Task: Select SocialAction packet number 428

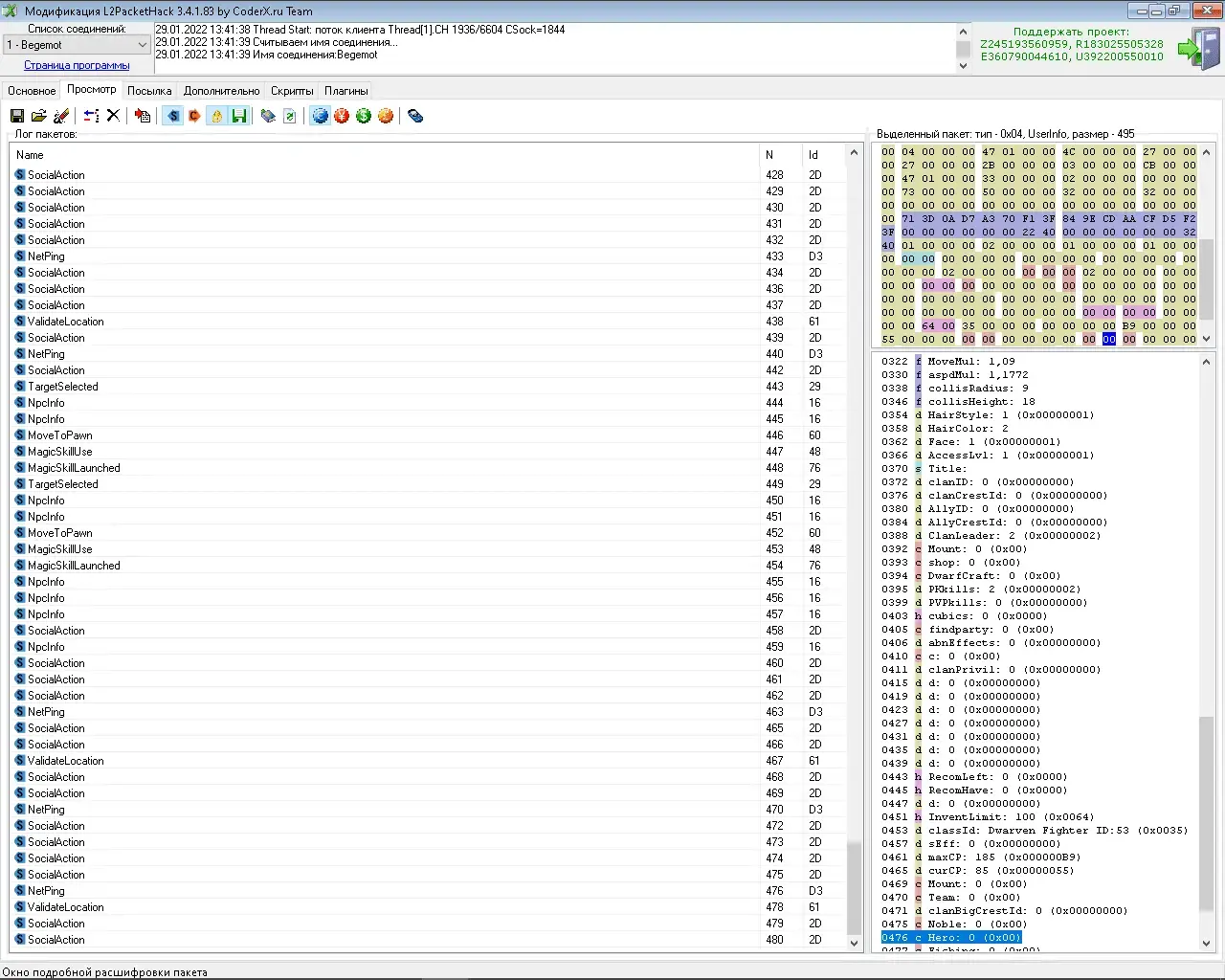Action: pyautogui.click(x=429, y=175)
